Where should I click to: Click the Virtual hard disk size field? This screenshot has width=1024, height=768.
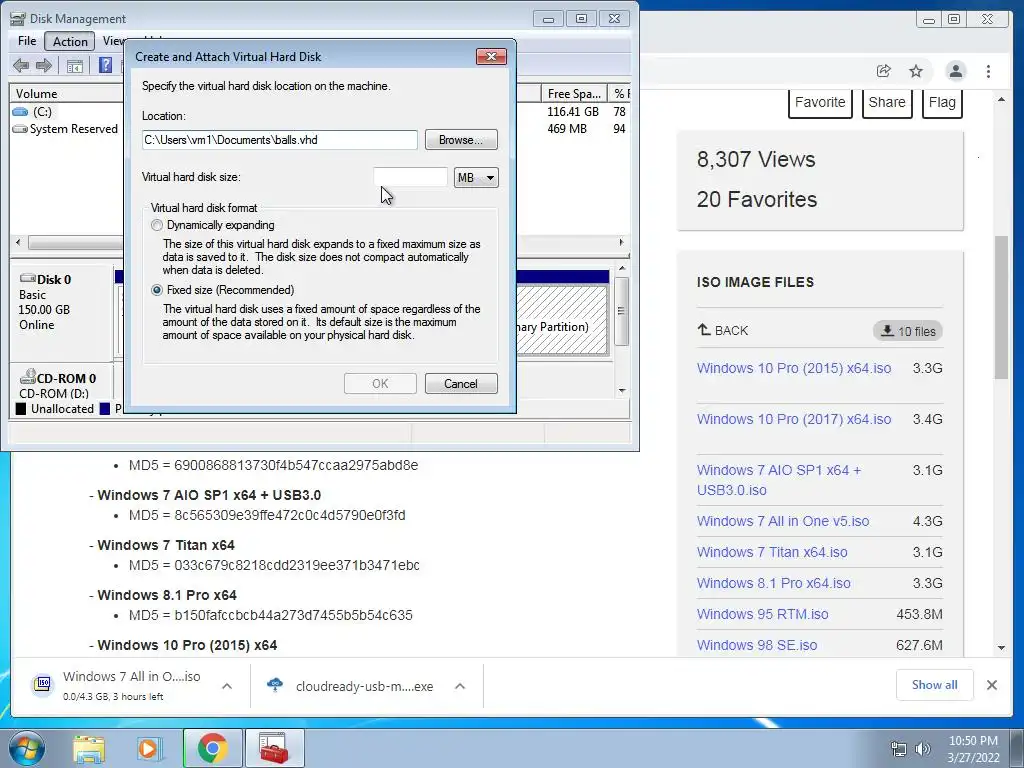410,177
